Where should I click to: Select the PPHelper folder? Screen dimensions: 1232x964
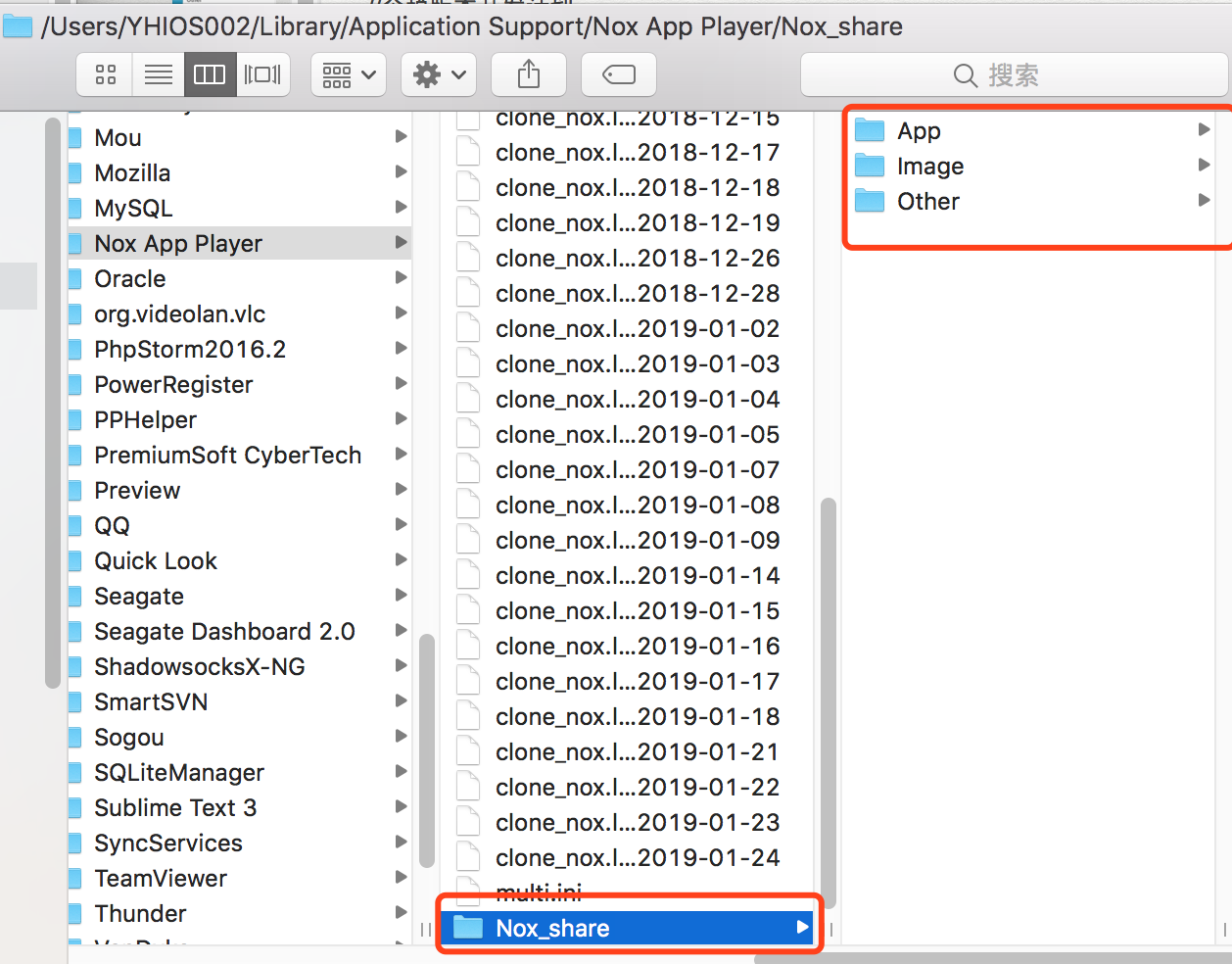tap(239, 419)
